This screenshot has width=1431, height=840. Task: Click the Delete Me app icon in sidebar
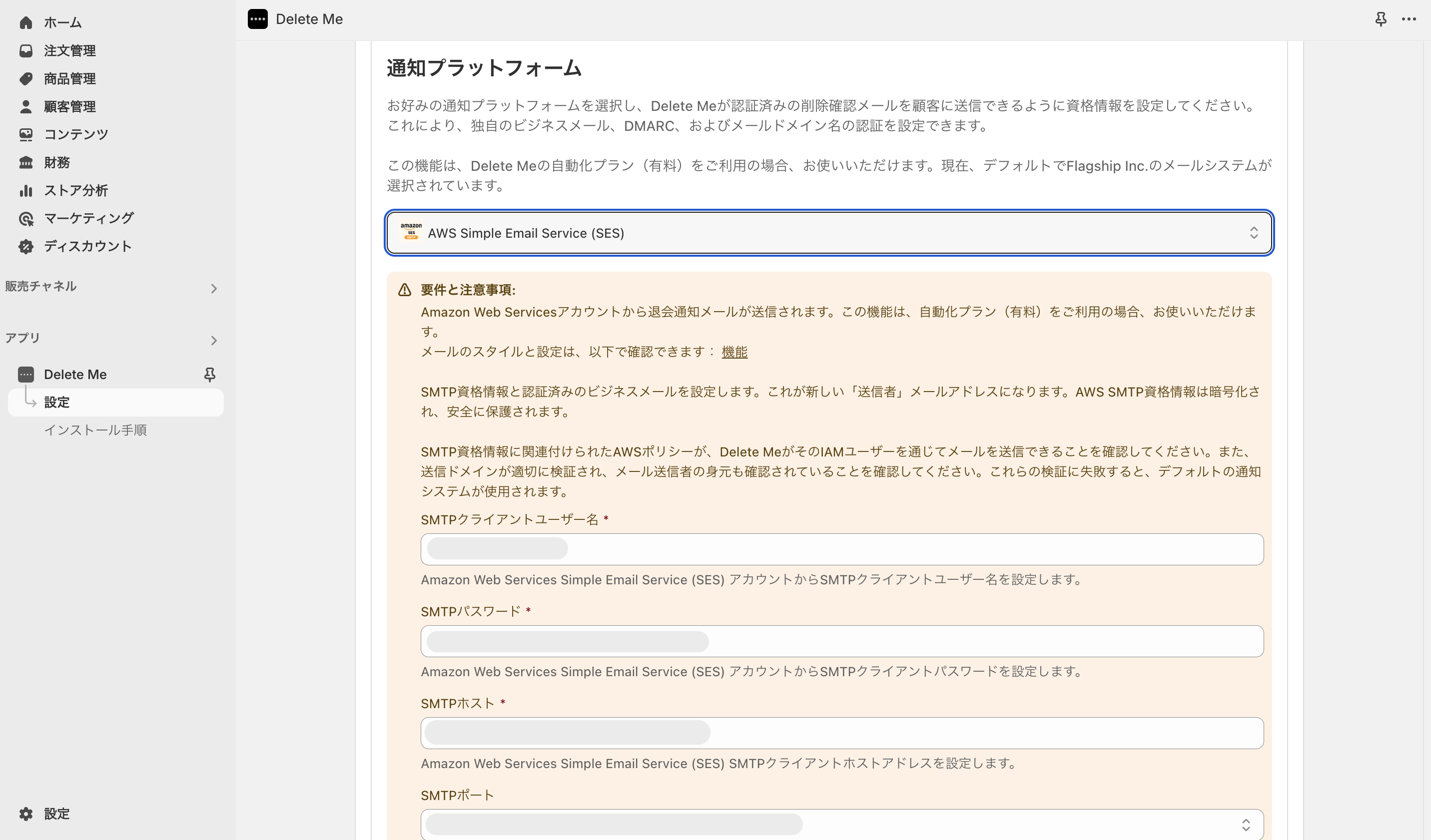pyautogui.click(x=25, y=374)
